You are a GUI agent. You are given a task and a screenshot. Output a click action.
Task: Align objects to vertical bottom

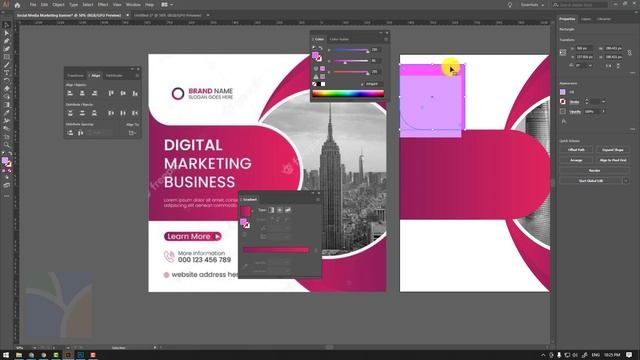click(135, 93)
